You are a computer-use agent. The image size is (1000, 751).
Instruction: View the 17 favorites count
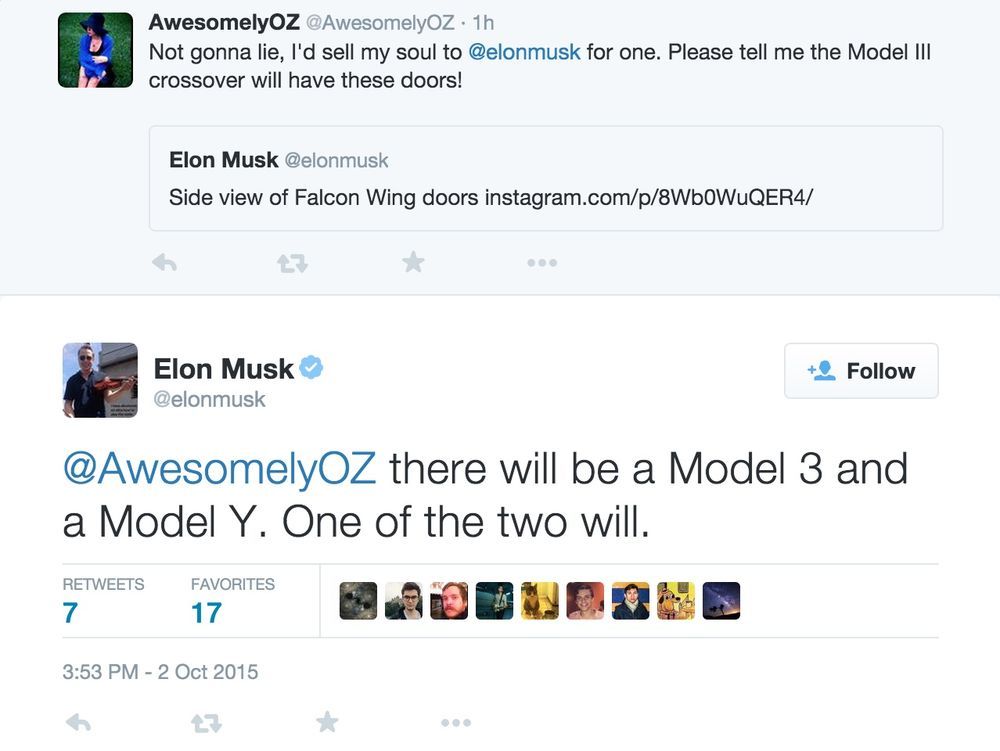click(x=206, y=613)
